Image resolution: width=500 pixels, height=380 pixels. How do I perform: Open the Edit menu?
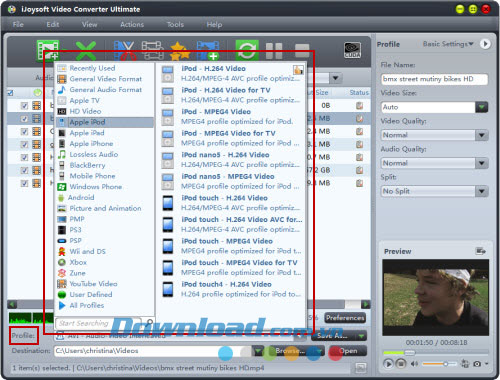click(x=53, y=24)
